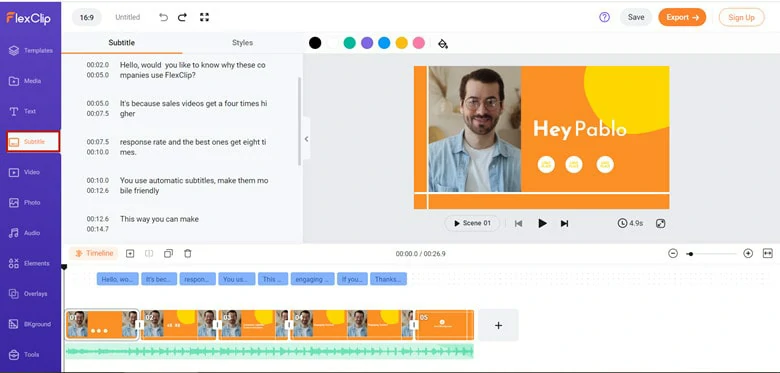Open the 4.9s scene duration setting
Viewport: 780px width, 373px height.
tap(630, 223)
